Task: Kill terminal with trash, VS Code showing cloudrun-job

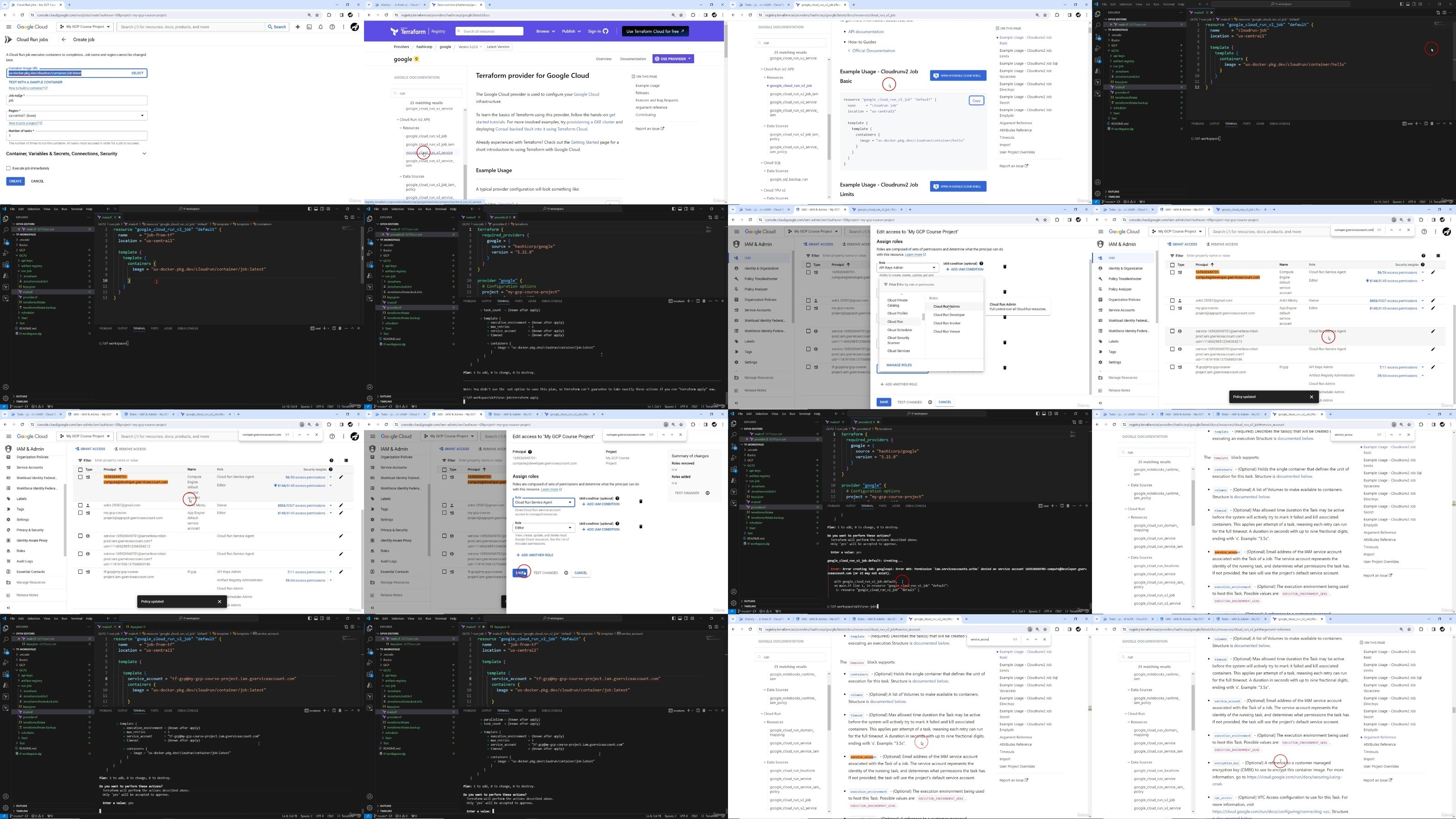Action: 1432,124
